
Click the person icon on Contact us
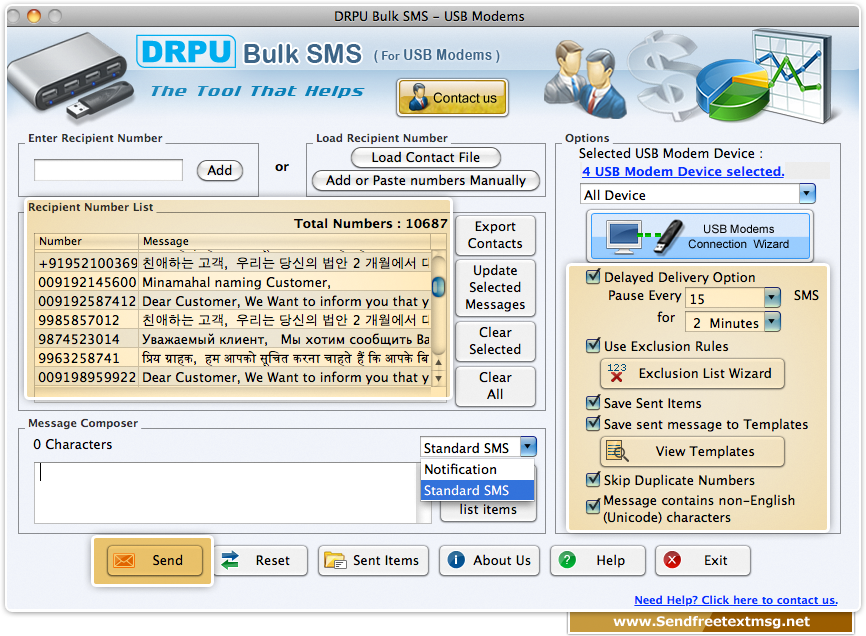tap(419, 97)
